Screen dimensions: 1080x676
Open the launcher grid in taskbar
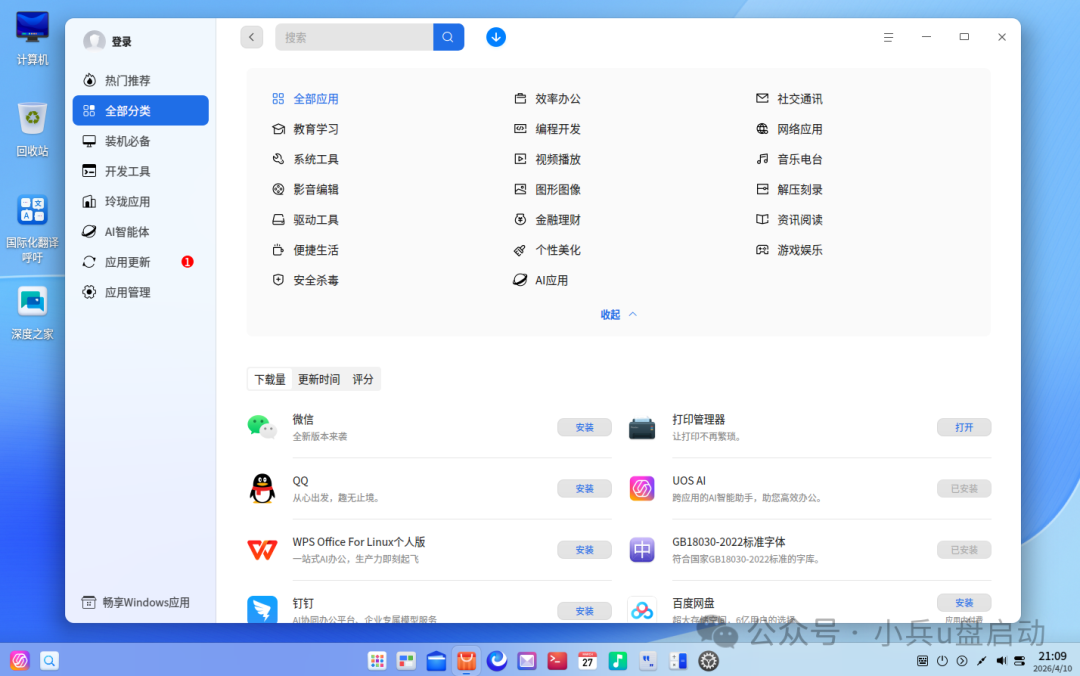377,660
